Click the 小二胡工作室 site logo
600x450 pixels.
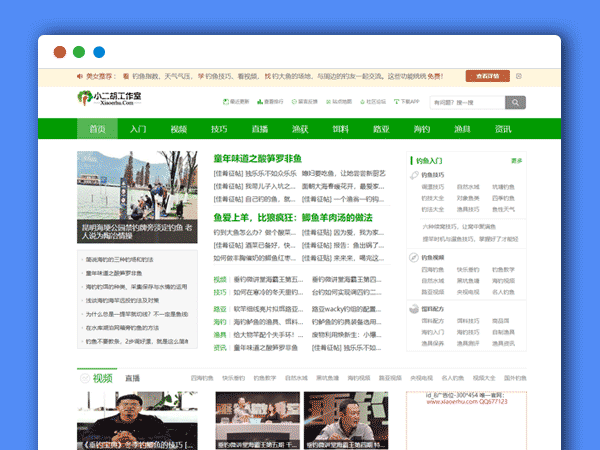coord(110,101)
